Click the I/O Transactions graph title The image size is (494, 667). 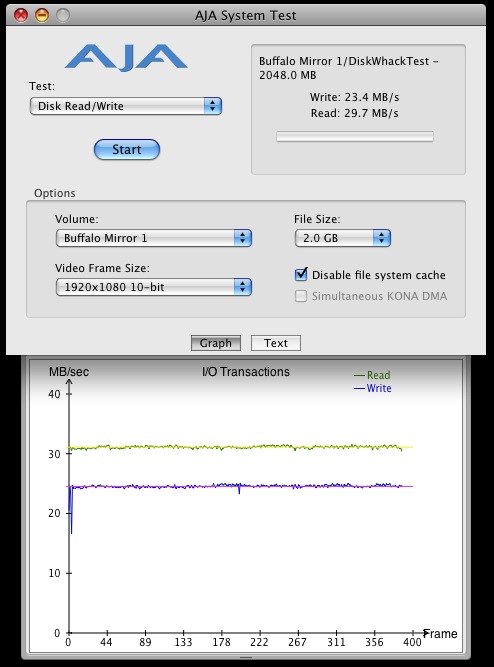pyautogui.click(x=246, y=372)
